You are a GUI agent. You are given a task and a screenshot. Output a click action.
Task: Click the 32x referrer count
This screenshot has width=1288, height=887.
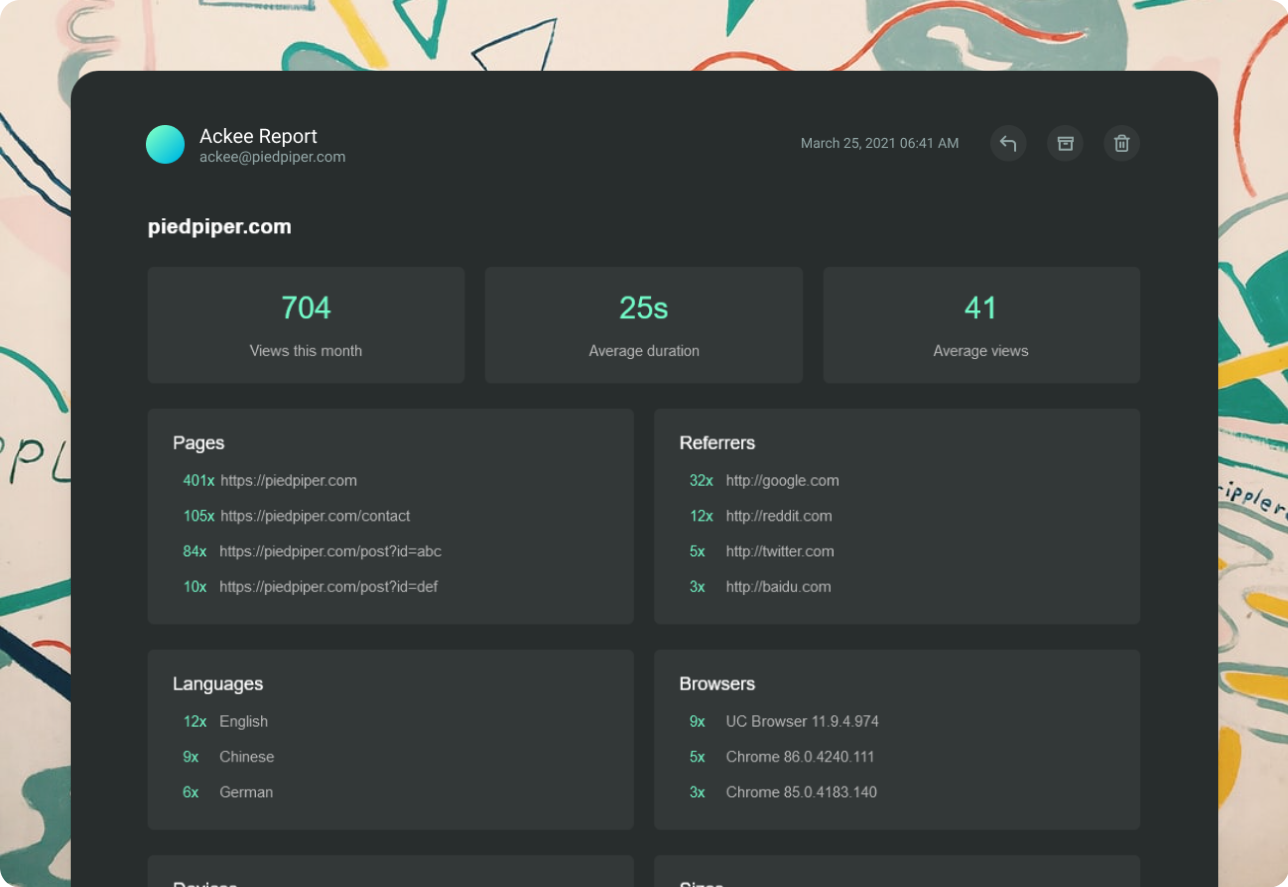point(701,481)
